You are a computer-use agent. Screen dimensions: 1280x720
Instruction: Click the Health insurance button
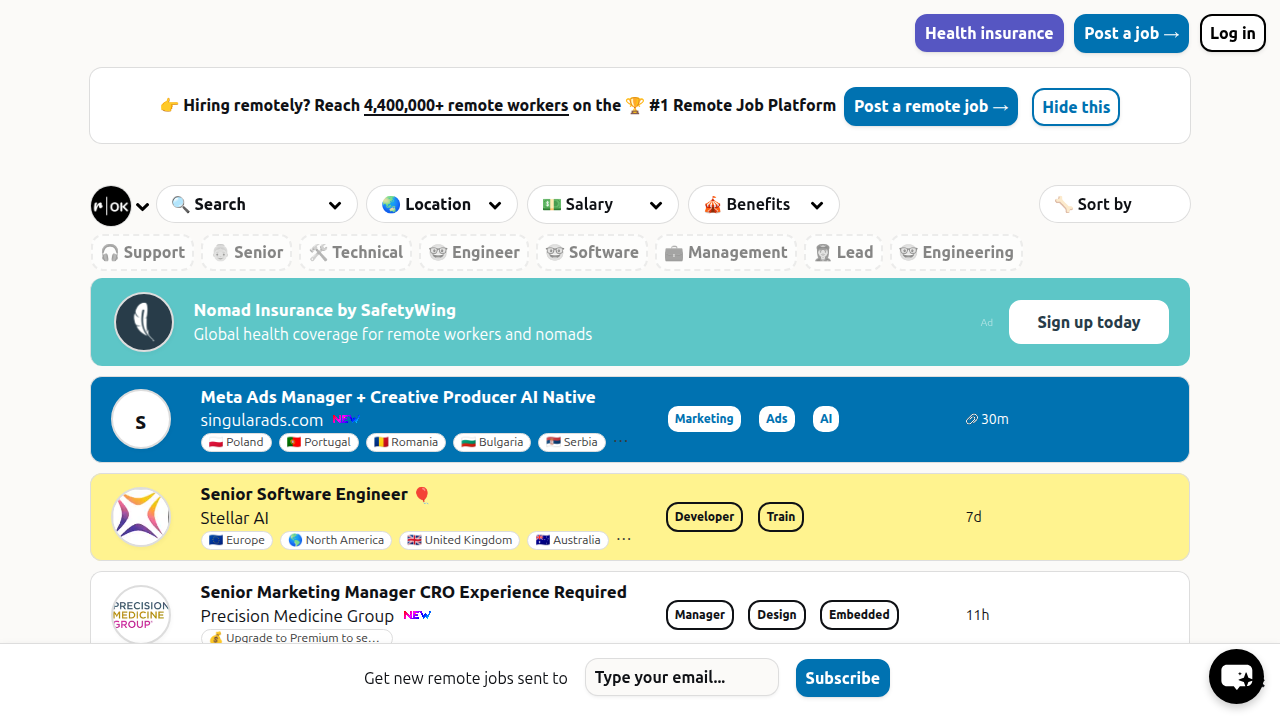[989, 33]
